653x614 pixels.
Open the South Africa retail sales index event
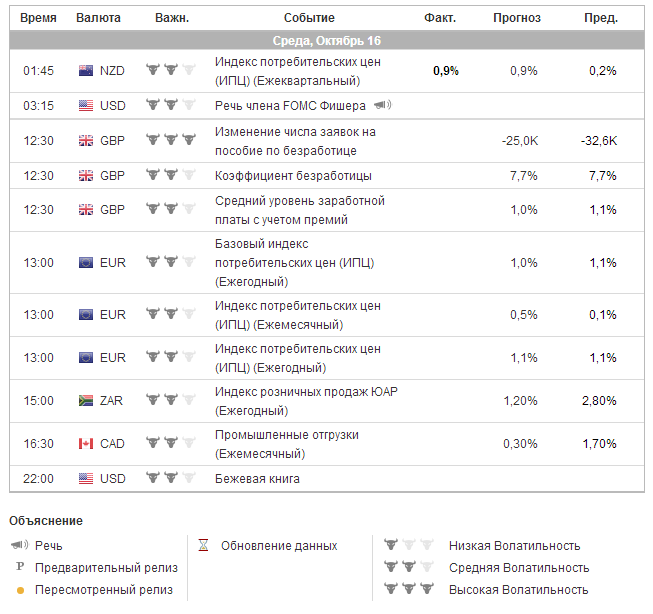305,400
